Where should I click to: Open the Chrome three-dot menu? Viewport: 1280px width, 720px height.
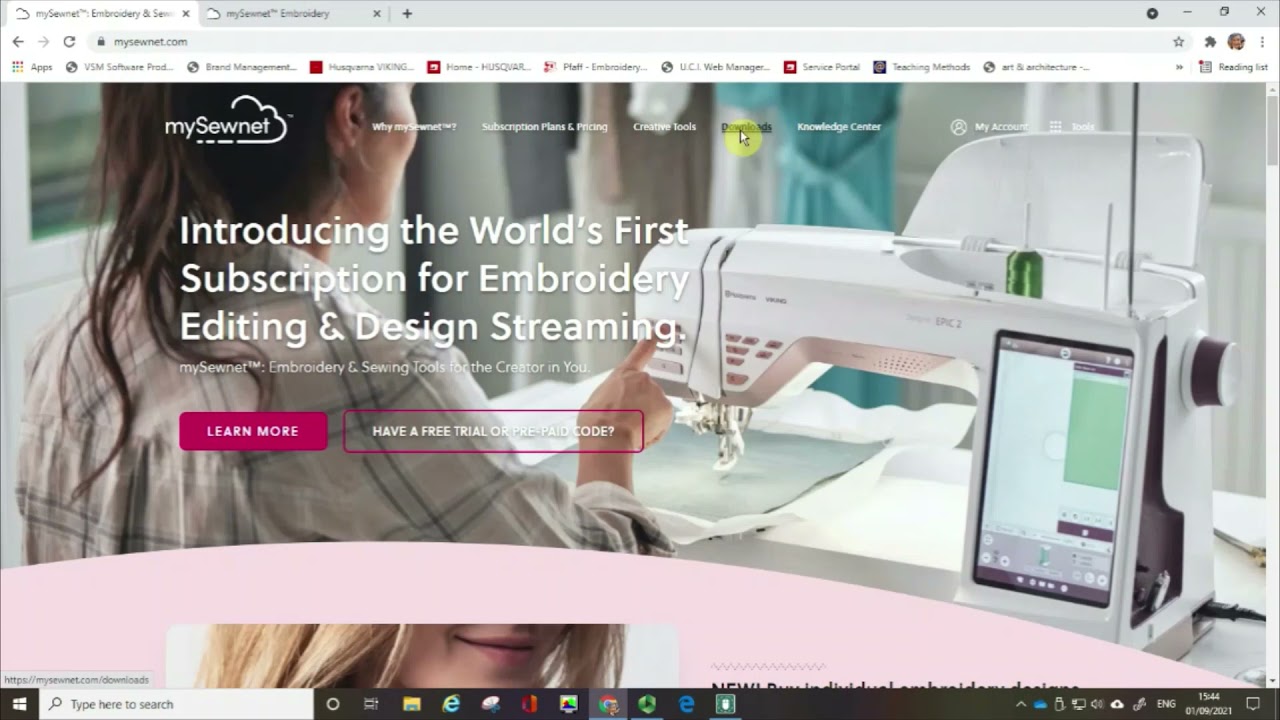pyautogui.click(x=1263, y=41)
